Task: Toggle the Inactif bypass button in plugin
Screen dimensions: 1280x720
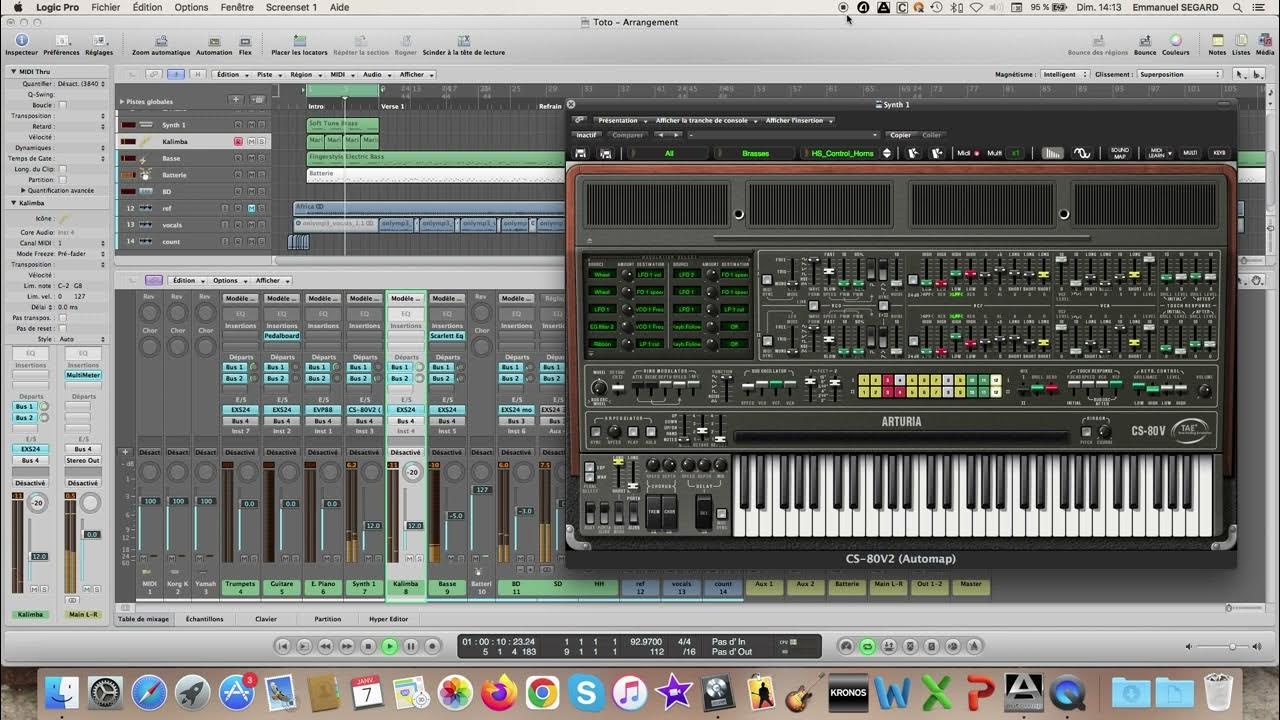Action: coord(587,135)
